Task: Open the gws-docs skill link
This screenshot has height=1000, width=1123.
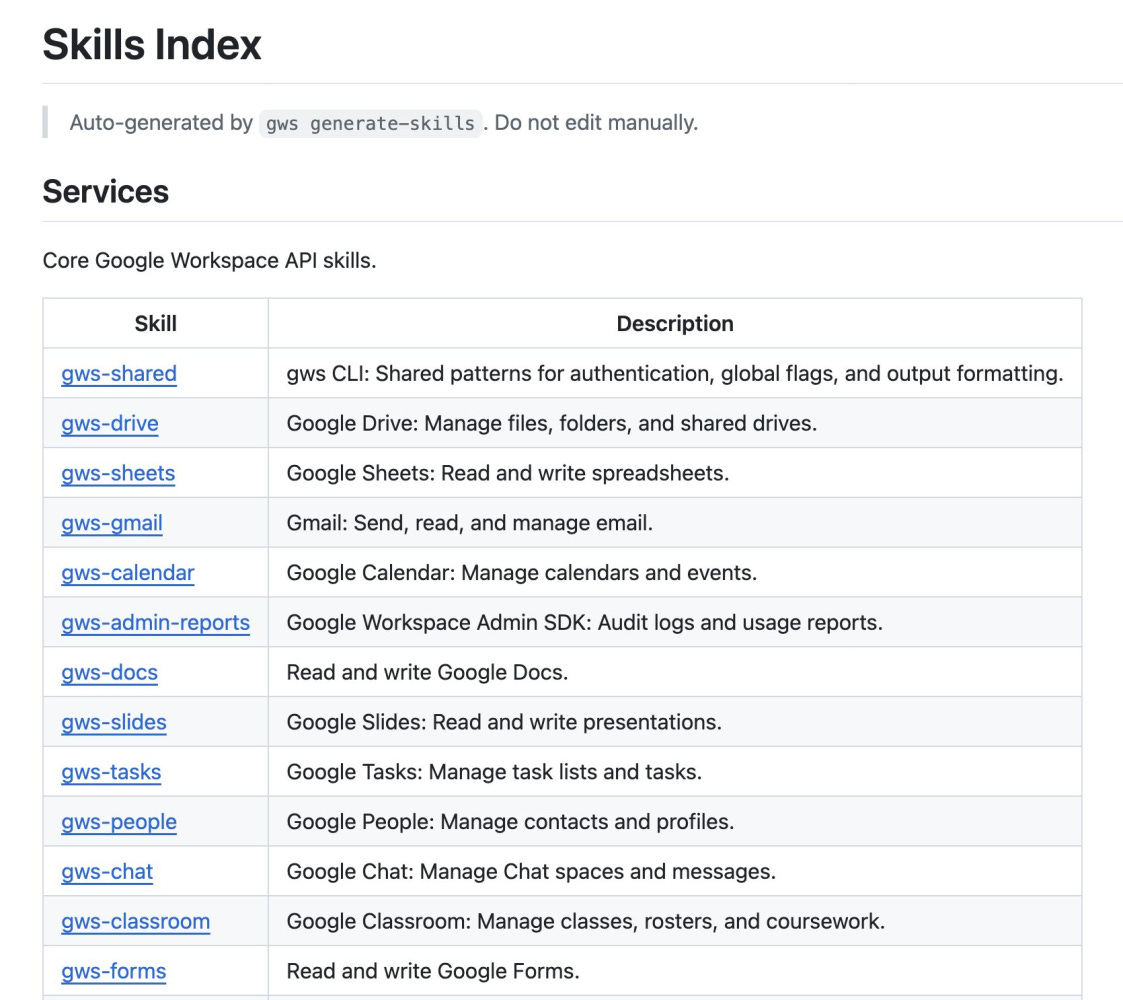Action: point(110,672)
